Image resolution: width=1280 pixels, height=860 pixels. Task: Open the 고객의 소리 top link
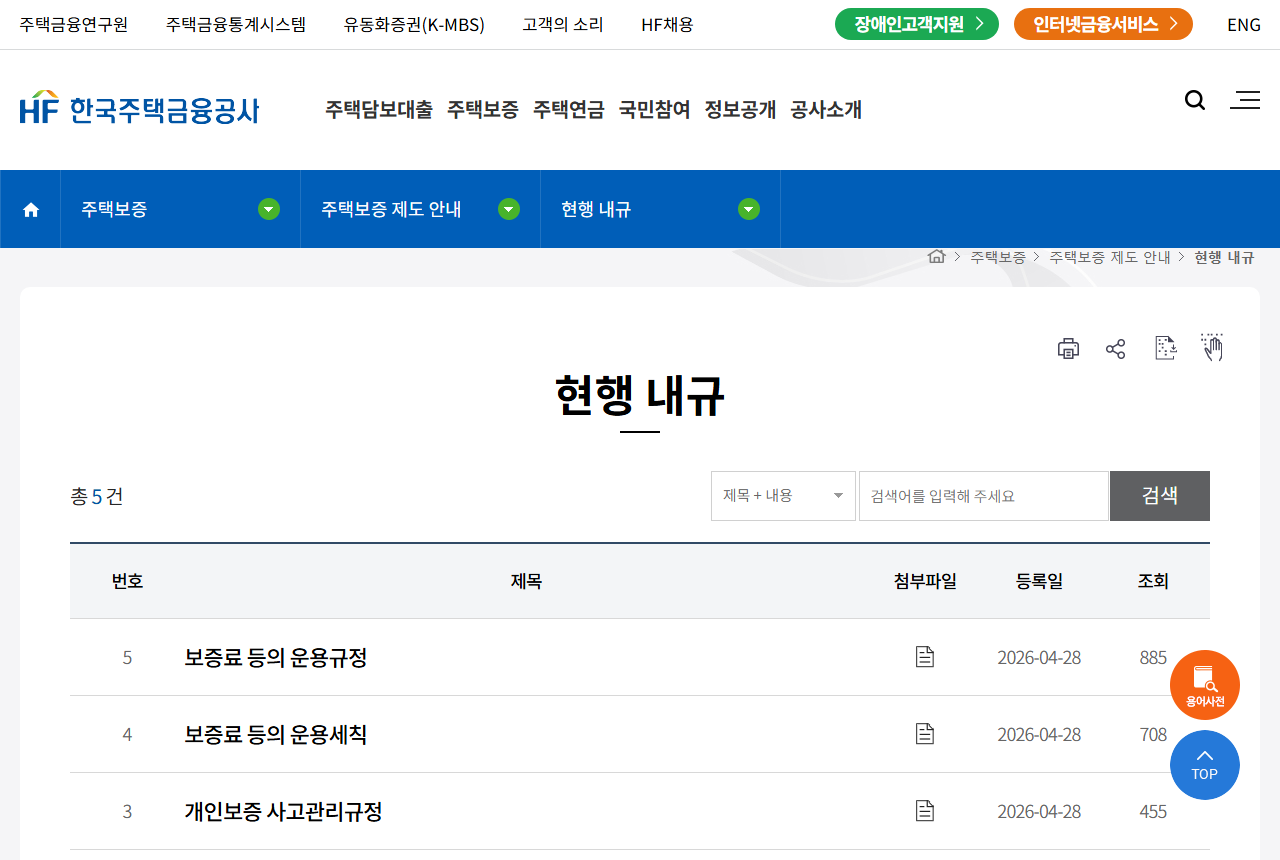[563, 24]
